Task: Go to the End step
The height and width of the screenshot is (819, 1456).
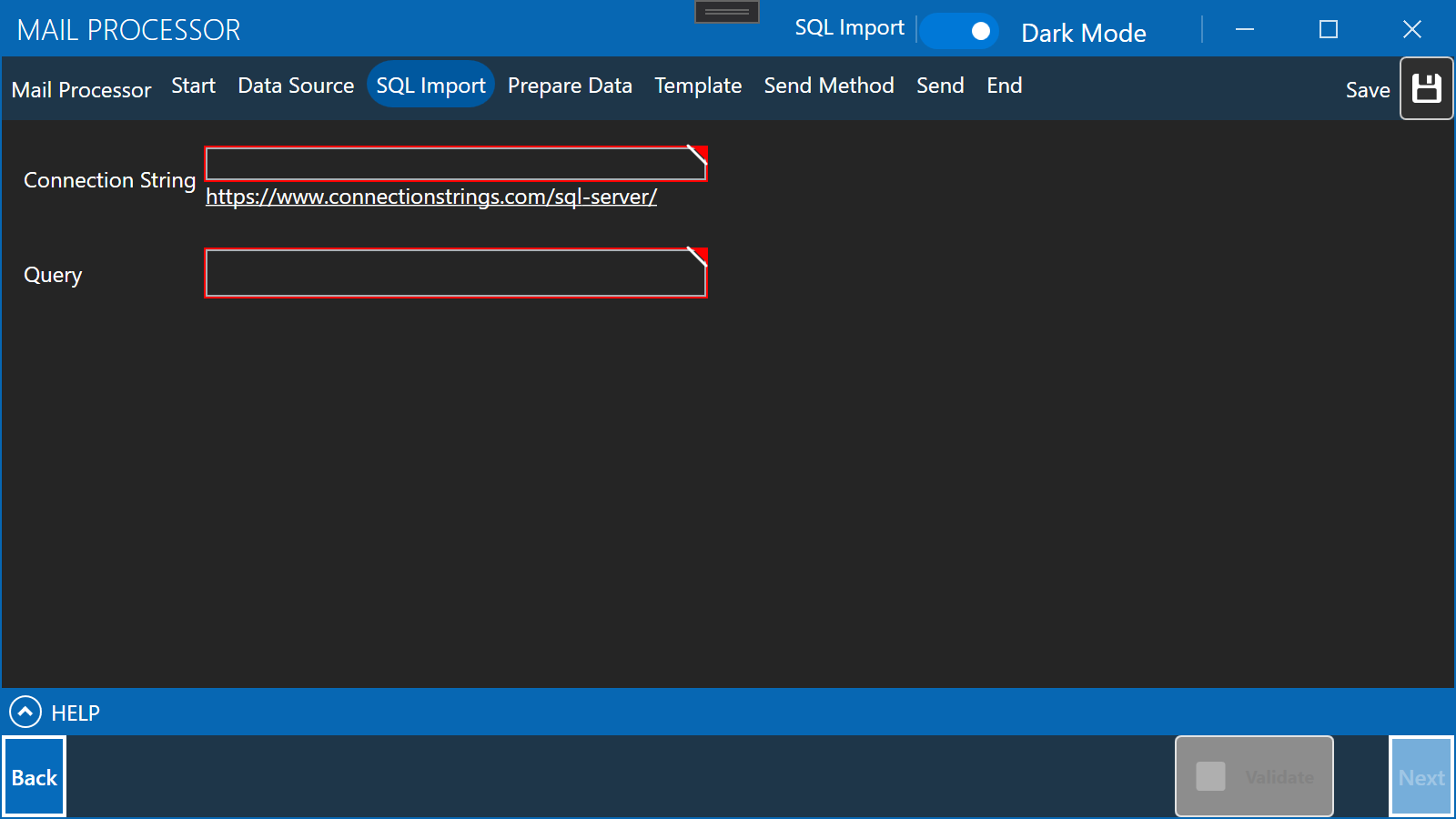Action: (x=1004, y=85)
